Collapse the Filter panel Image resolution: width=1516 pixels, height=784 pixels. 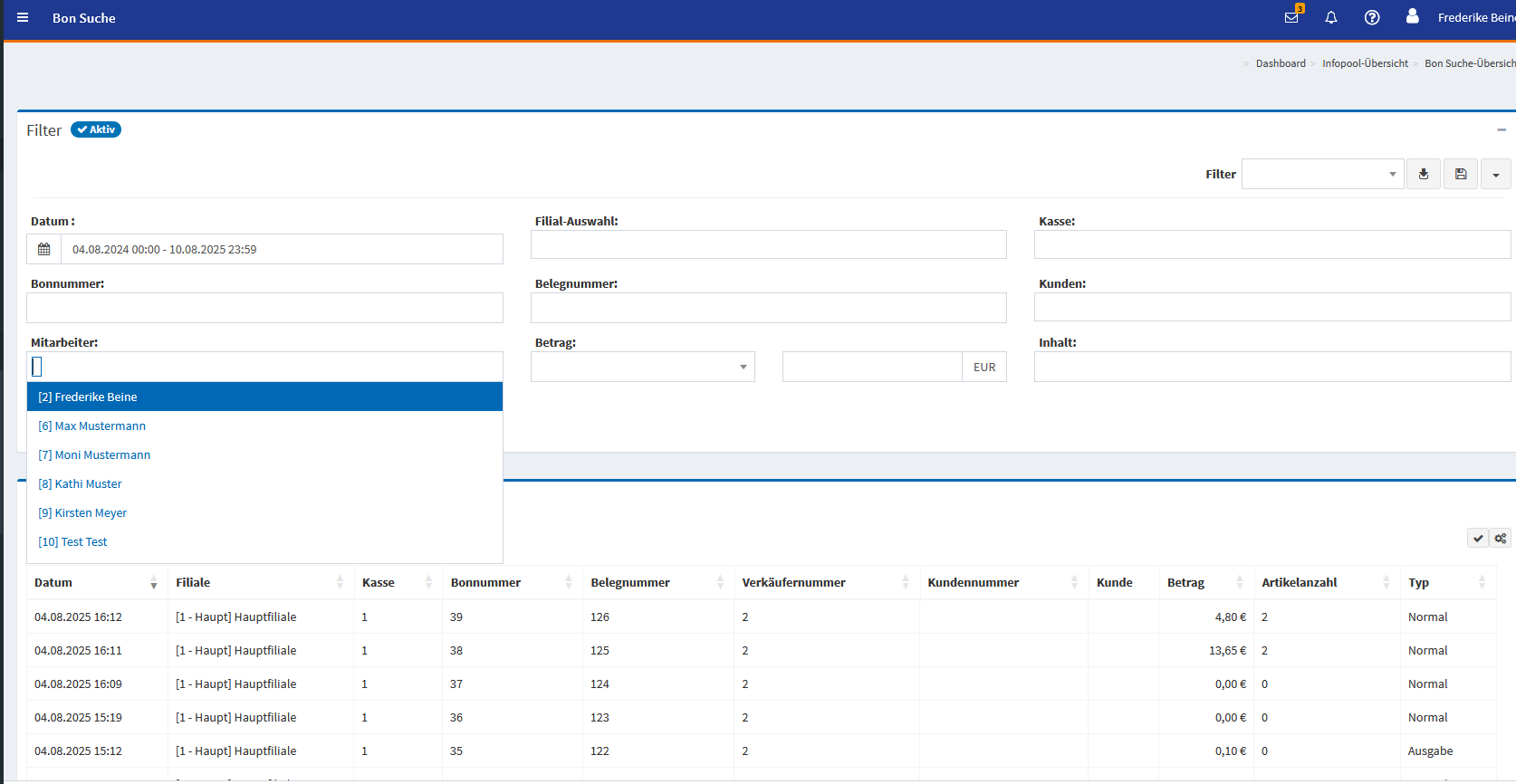click(x=1502, y=129)
